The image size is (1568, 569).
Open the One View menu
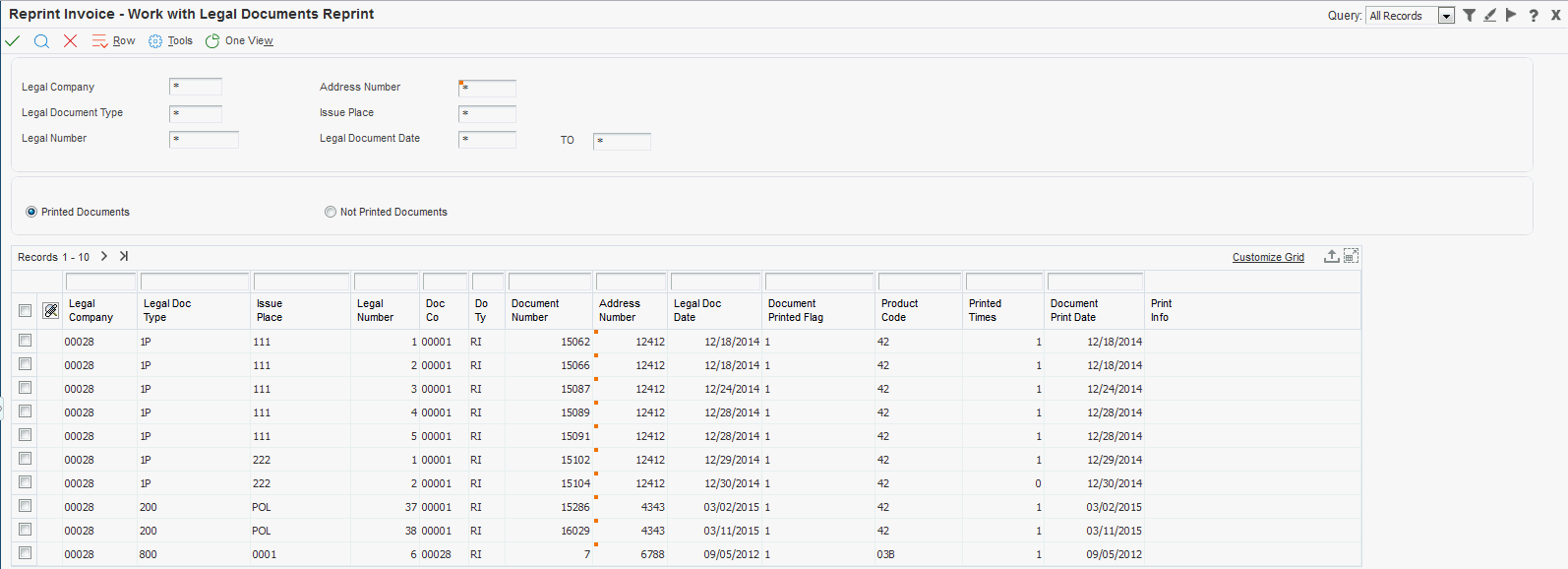(239, 41)
